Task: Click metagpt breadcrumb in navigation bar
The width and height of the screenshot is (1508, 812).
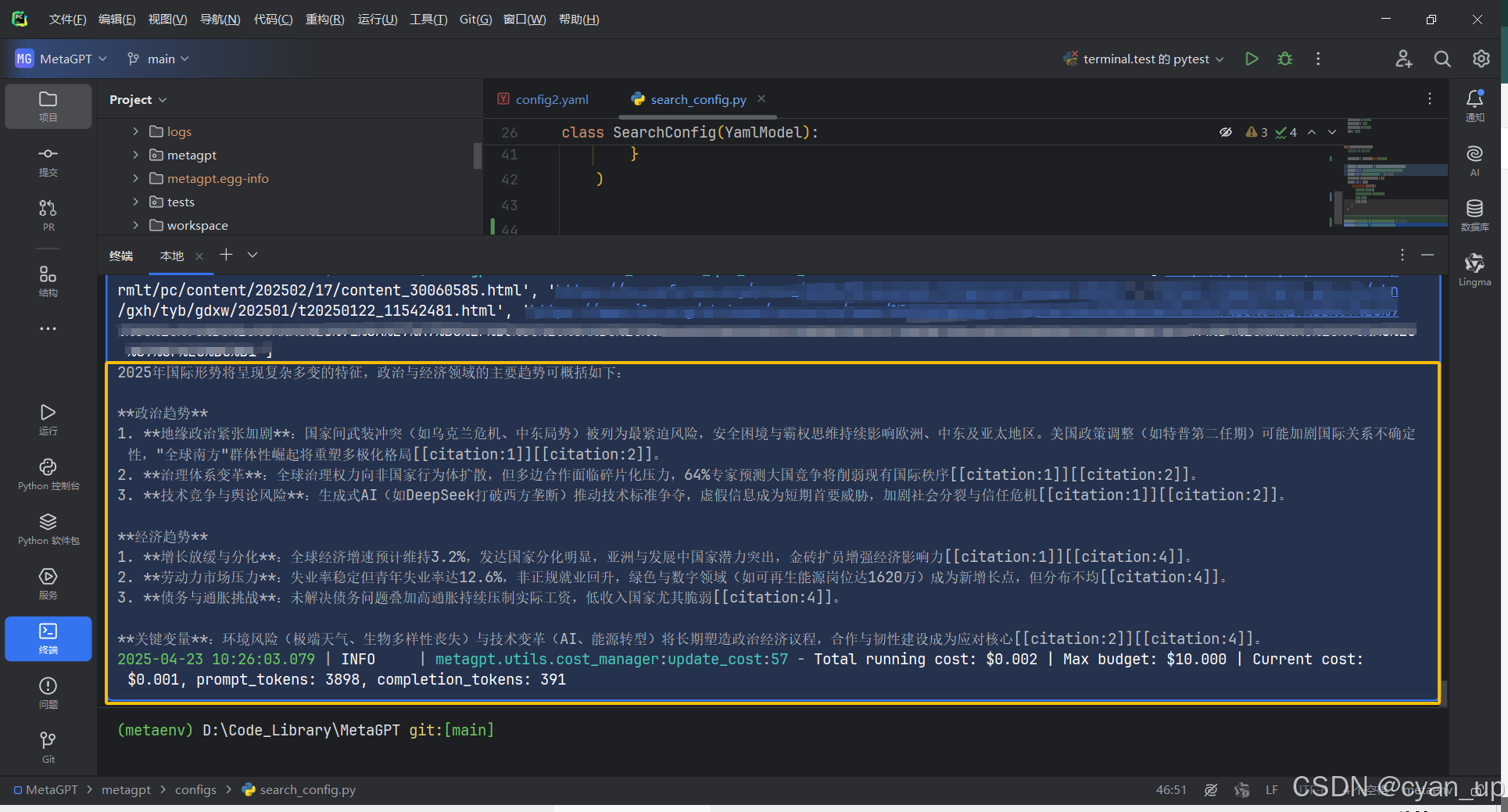Action: (x=126, y=790)
